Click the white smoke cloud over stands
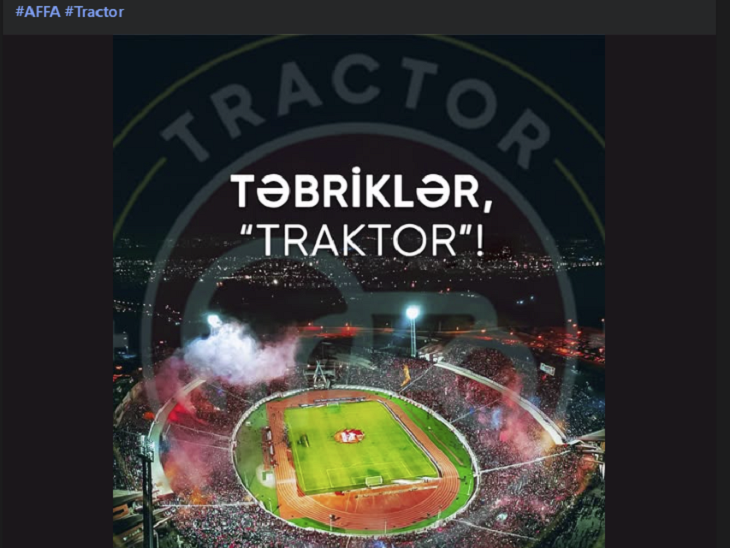This screenshot has height=548, width=730. [240, 352]
